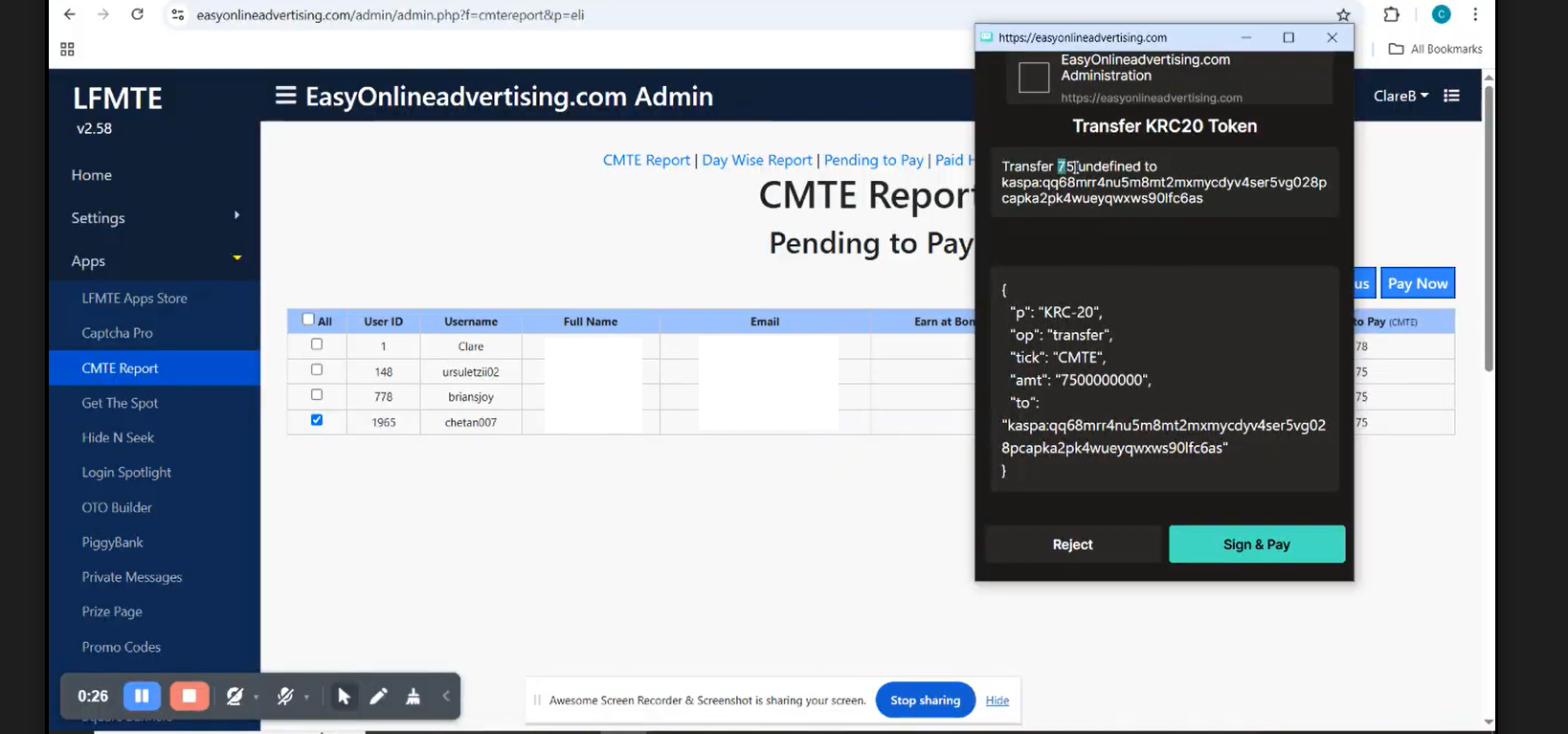Image resolution: width=1568 pixels, height=734 pixels.
Task: Select the pen annotation tool in recorder
Action: 378,697
